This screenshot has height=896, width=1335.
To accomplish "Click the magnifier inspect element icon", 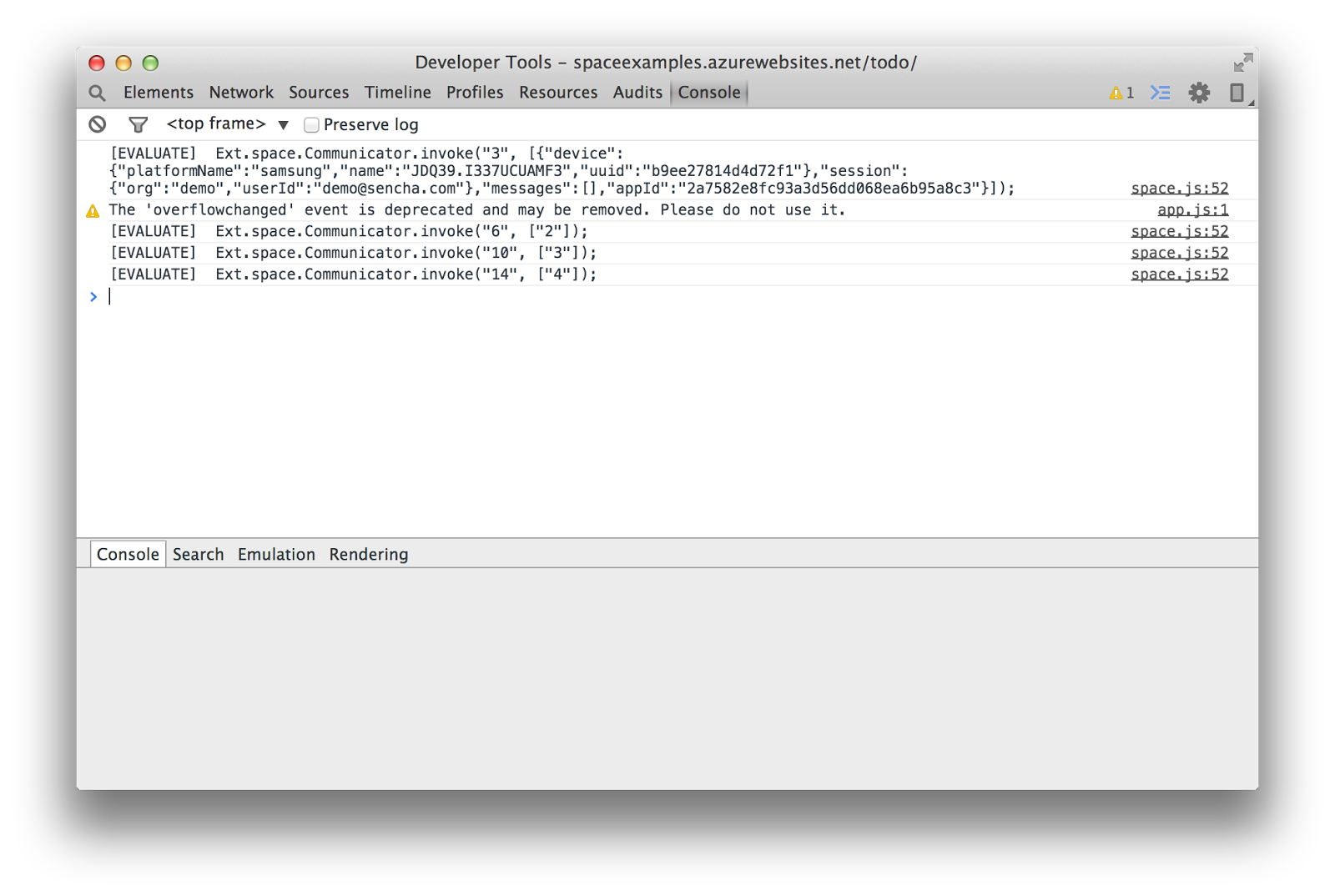I will (x=97, y=93).
